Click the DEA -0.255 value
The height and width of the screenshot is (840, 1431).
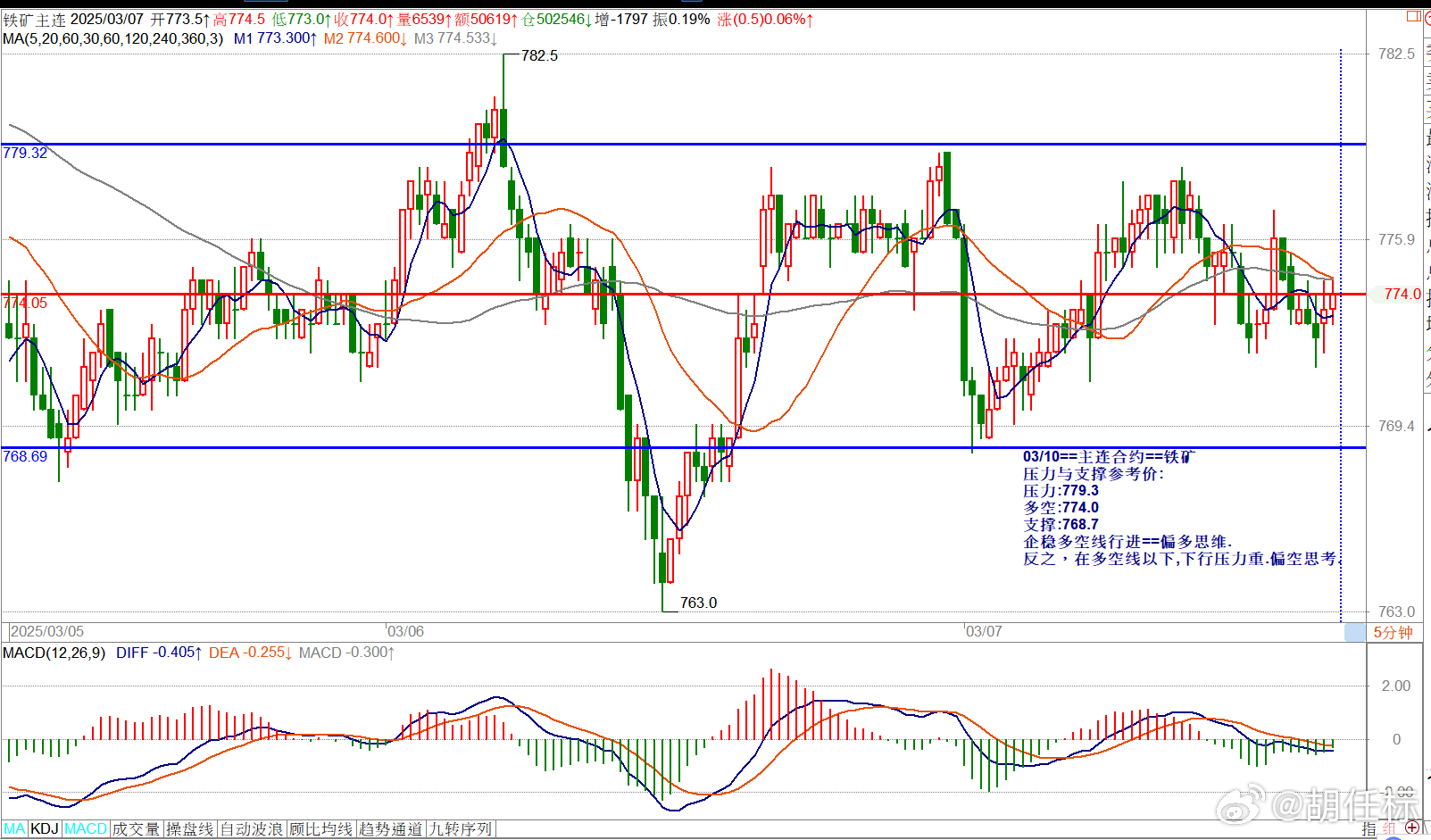coord(251,653)
